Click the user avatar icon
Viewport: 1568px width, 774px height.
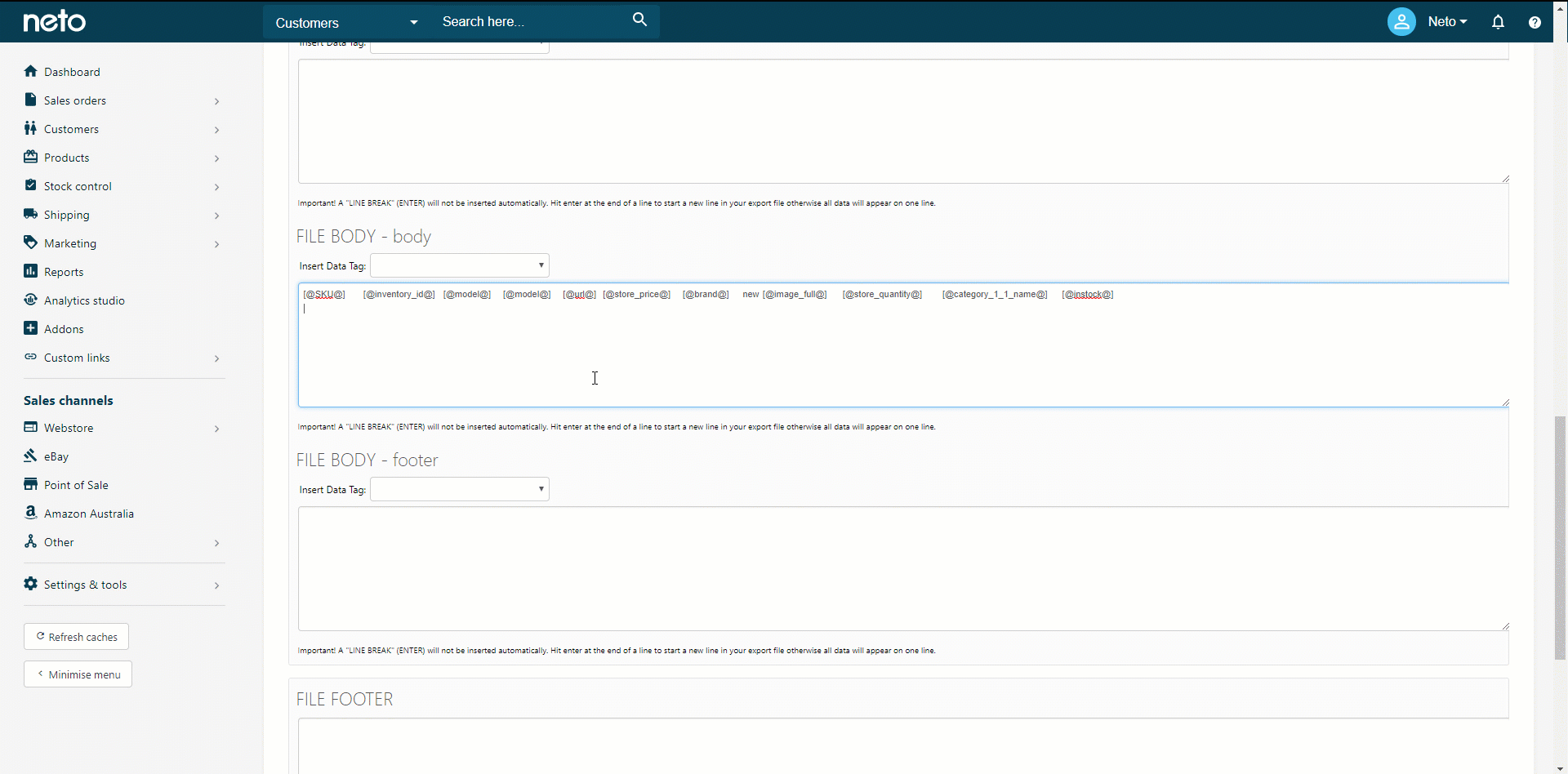tap(1401, 21)
